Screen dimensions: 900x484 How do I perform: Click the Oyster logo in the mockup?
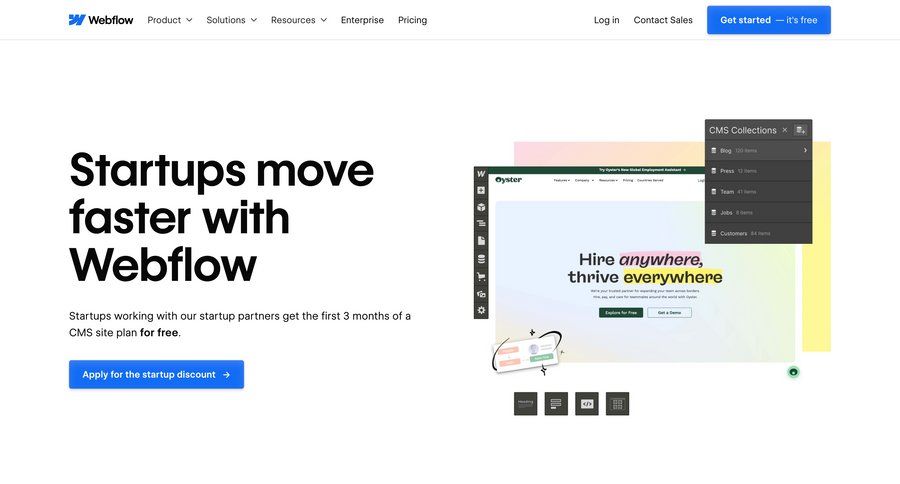[x=509, y=180]
